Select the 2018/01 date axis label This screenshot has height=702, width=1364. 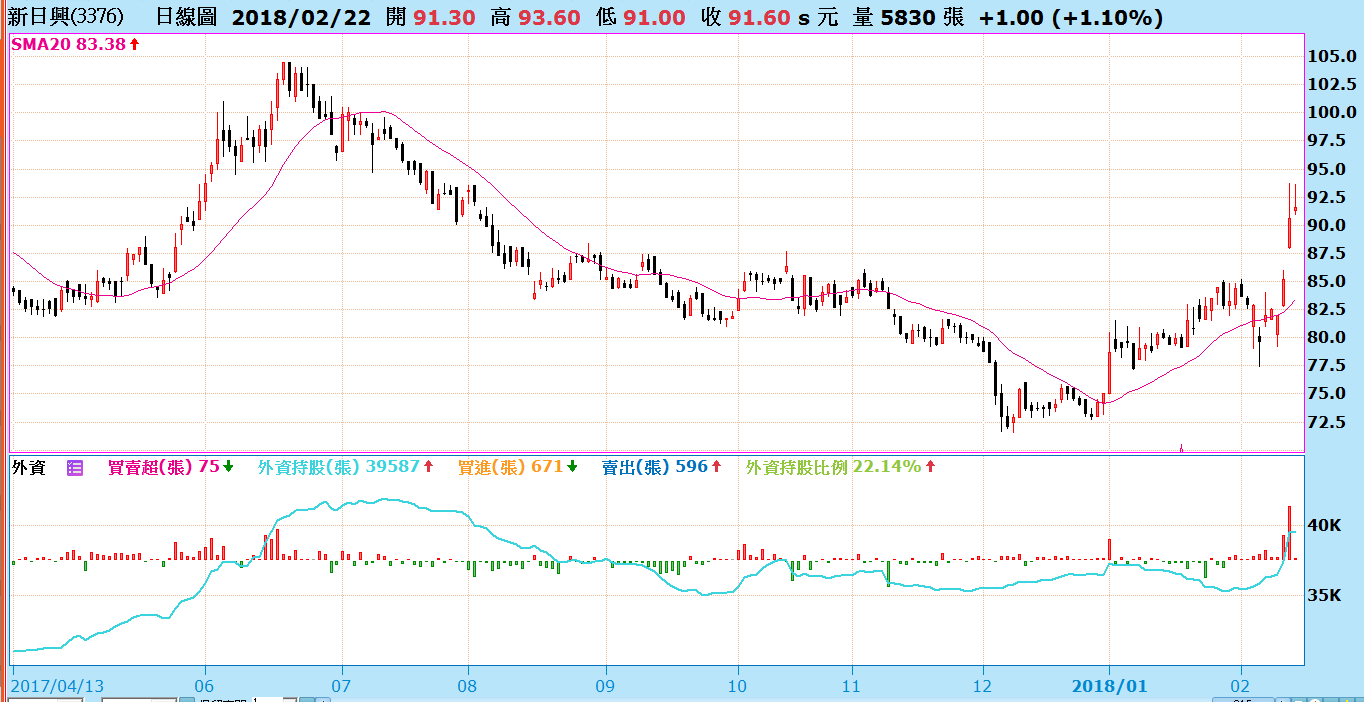(x=1108, y=686)
